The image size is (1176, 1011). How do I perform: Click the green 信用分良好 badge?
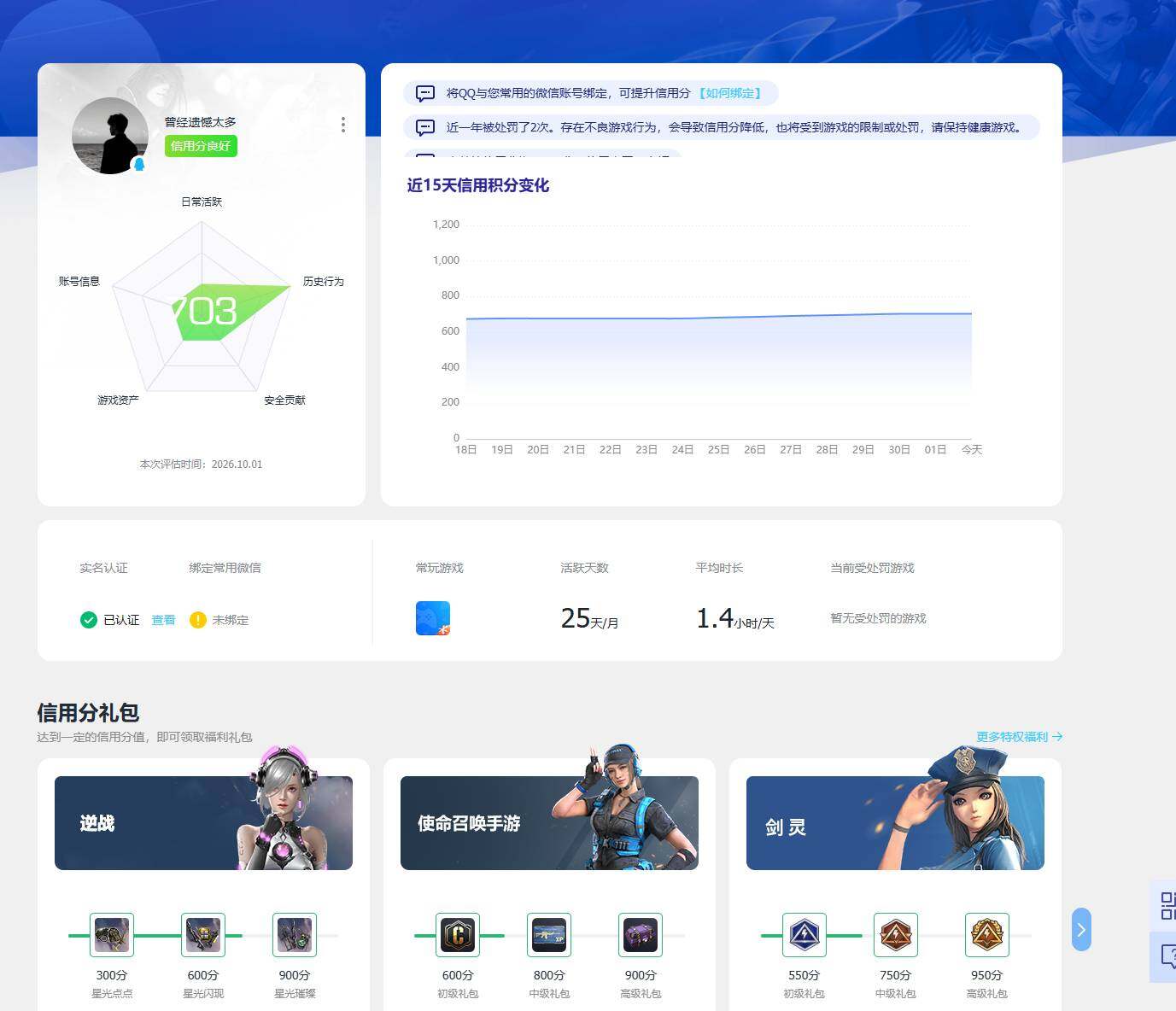201,146
